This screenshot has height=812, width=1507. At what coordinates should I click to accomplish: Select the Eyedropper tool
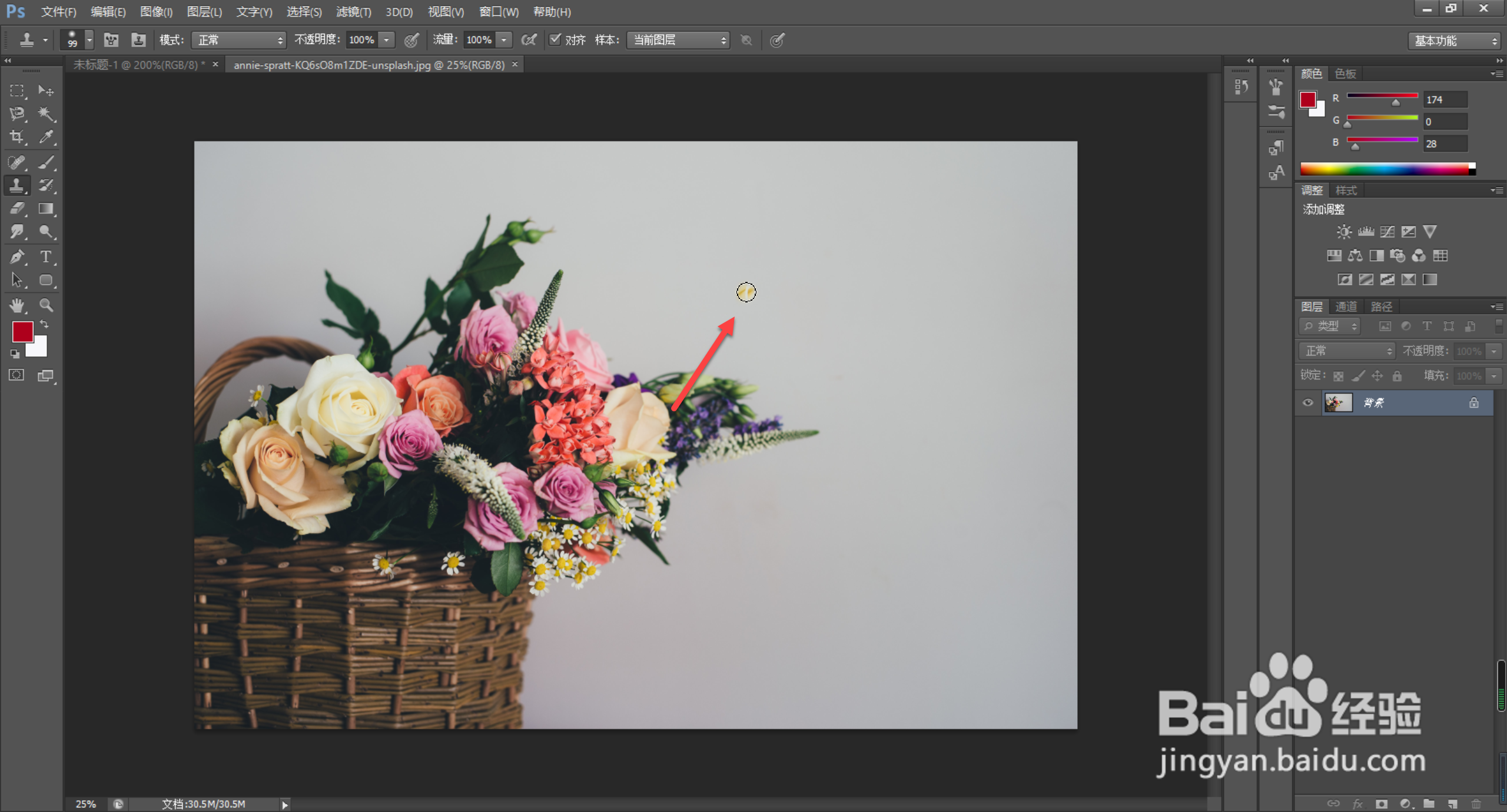(46, 137)
